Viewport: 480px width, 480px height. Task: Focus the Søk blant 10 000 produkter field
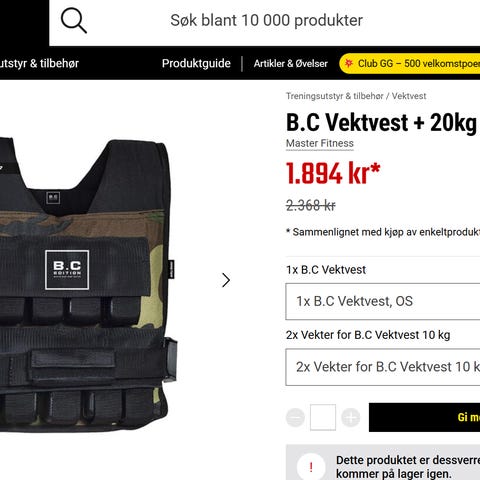point(266,21)
